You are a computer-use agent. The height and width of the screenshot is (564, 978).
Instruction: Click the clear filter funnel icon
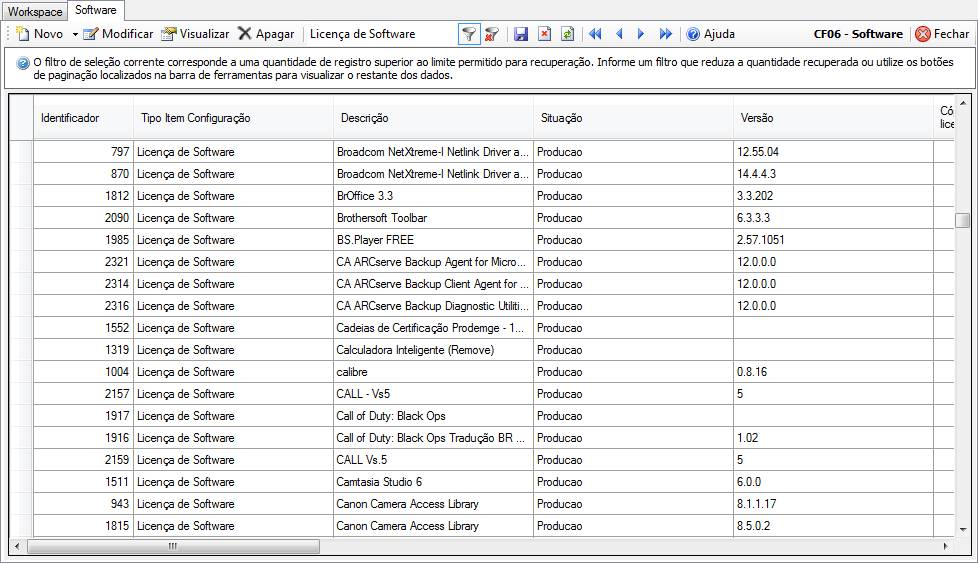[491, 34]
